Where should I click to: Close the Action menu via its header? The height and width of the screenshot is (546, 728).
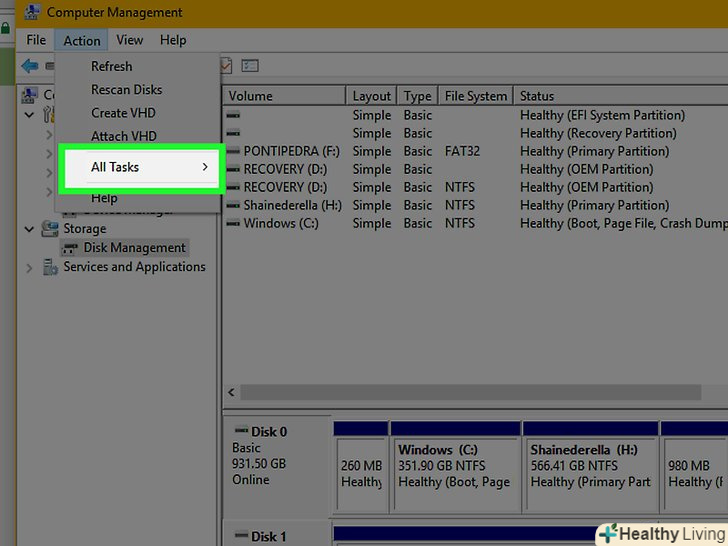point(82,40)
